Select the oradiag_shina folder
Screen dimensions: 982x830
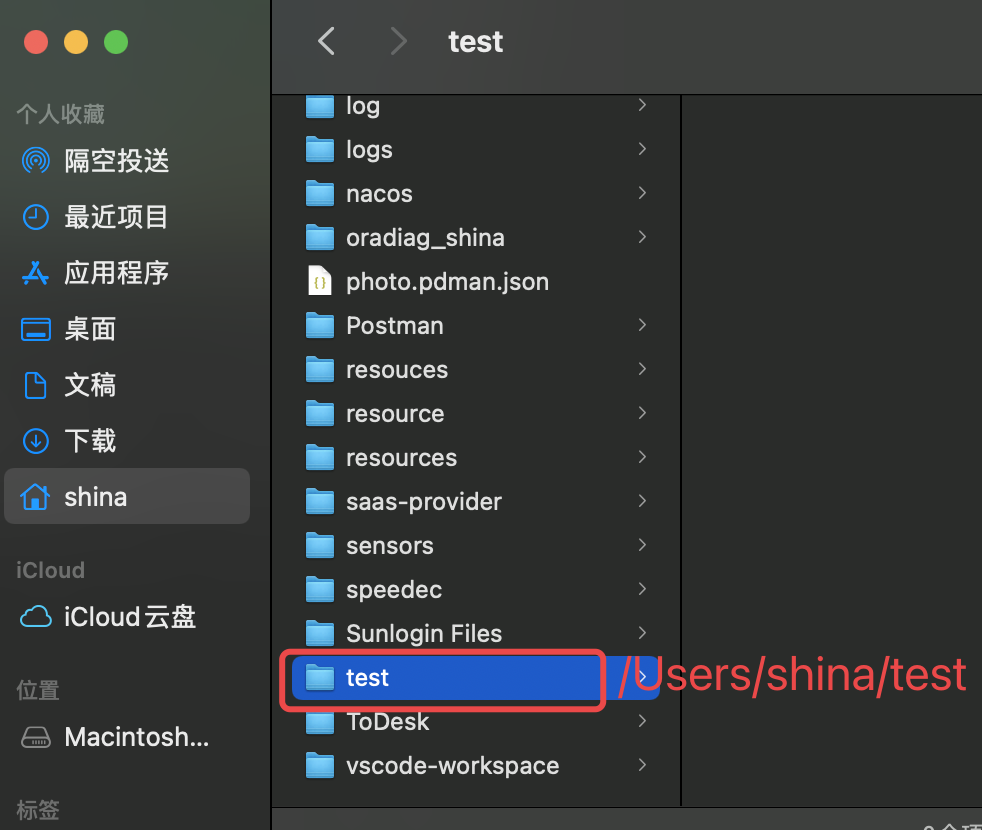476,237
